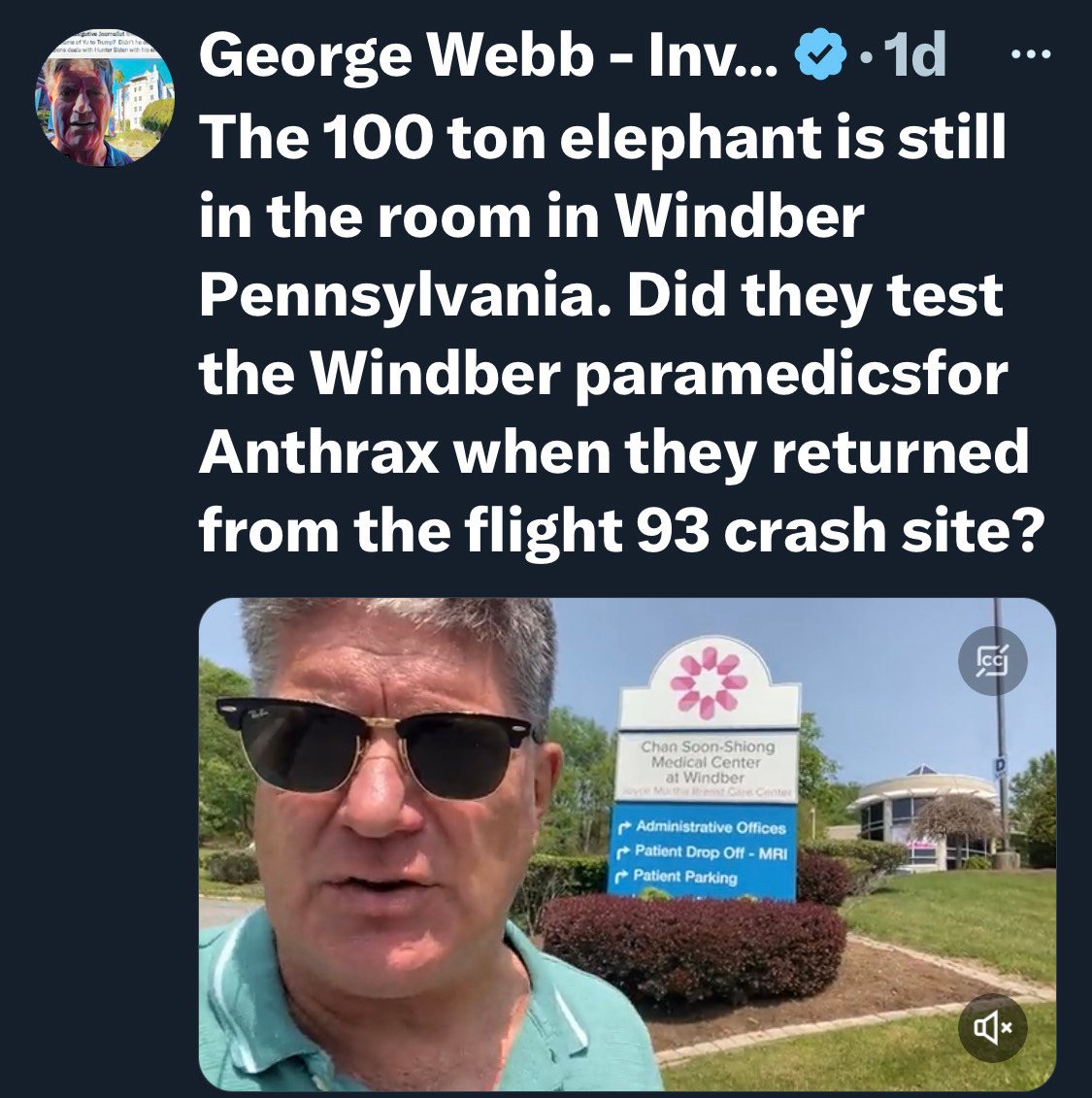Open the three-dot more options menu
Screen dimensions: 1092x1098
[1031, 54]
